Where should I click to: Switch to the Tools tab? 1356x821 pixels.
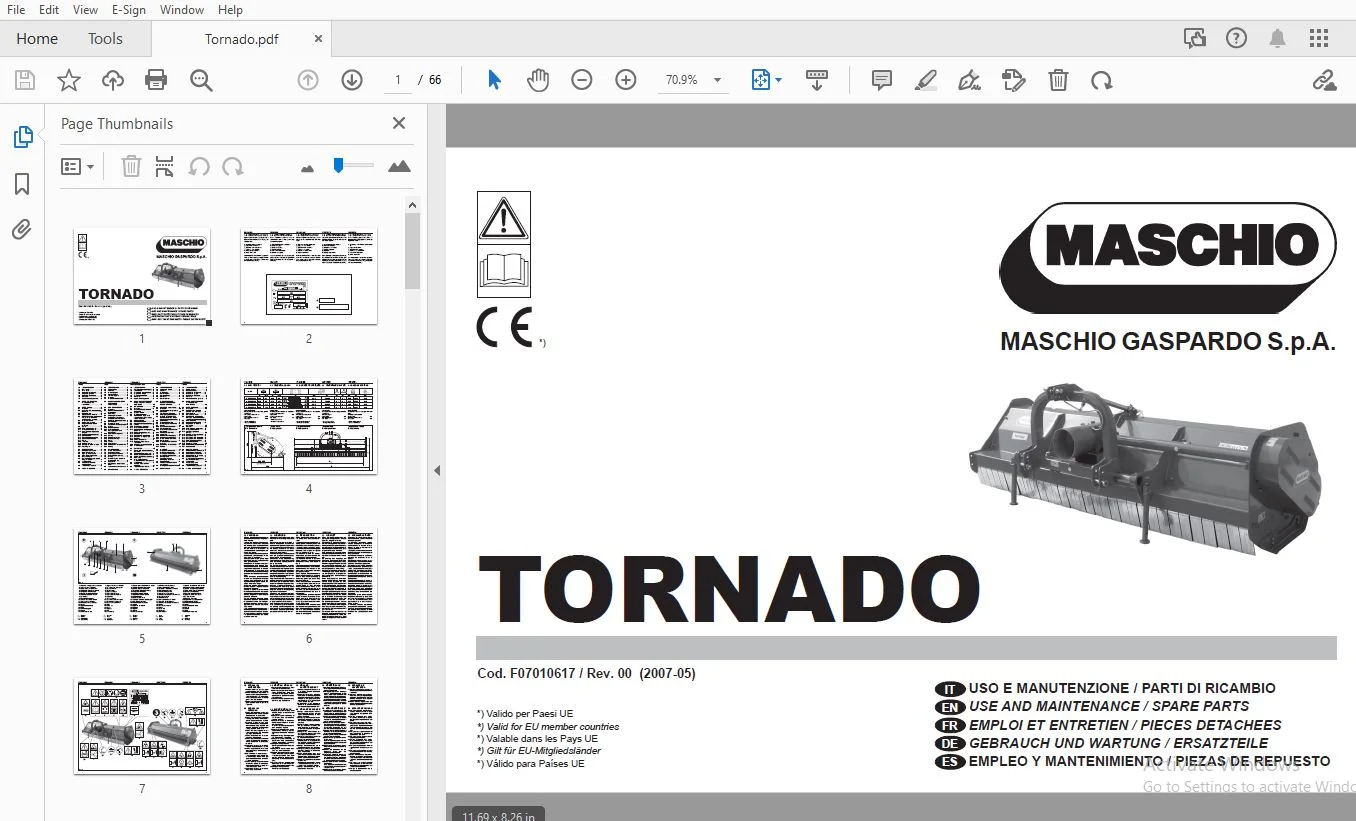point(105,39)
